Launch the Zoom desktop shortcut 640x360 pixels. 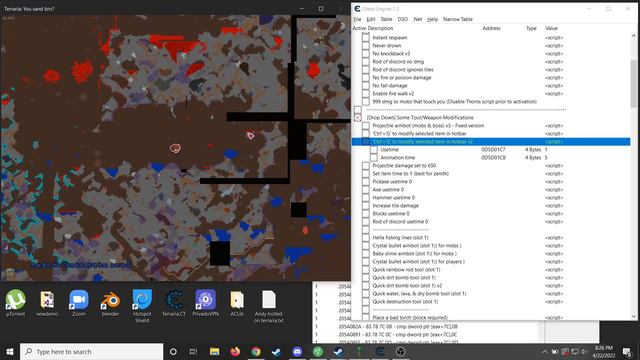pos(79,303)
